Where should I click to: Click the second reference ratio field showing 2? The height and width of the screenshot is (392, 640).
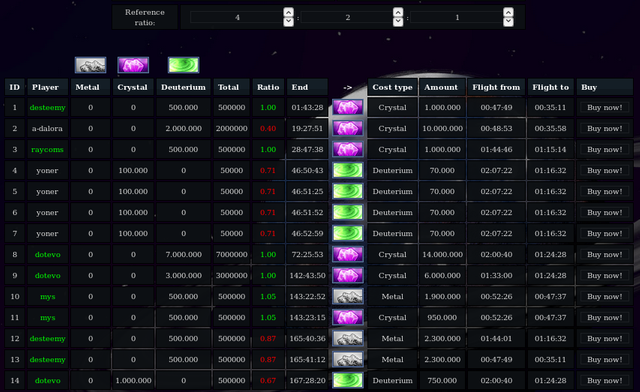pyautogui.click(x=347, y=17)
